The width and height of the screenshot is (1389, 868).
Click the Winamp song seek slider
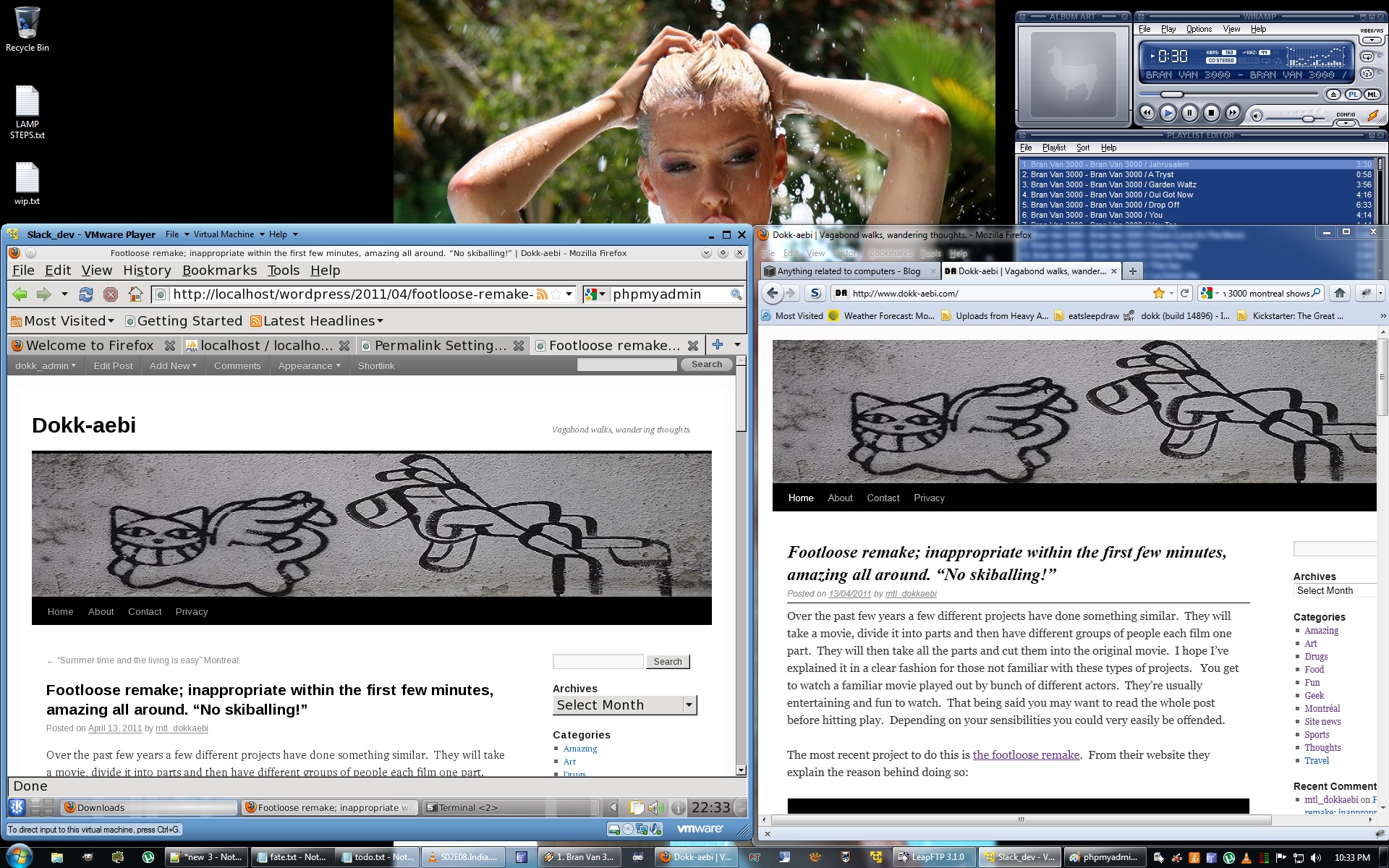coord(1172,95)
